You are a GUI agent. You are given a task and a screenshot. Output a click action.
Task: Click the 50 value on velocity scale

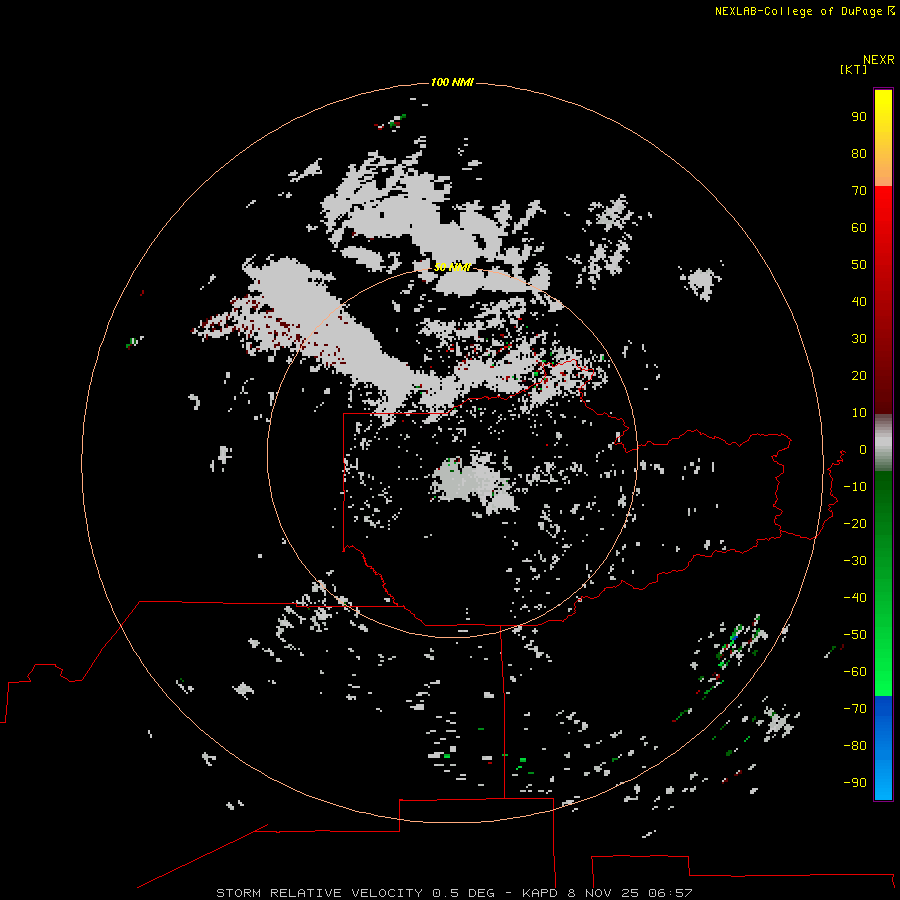[x=859, y=265]
